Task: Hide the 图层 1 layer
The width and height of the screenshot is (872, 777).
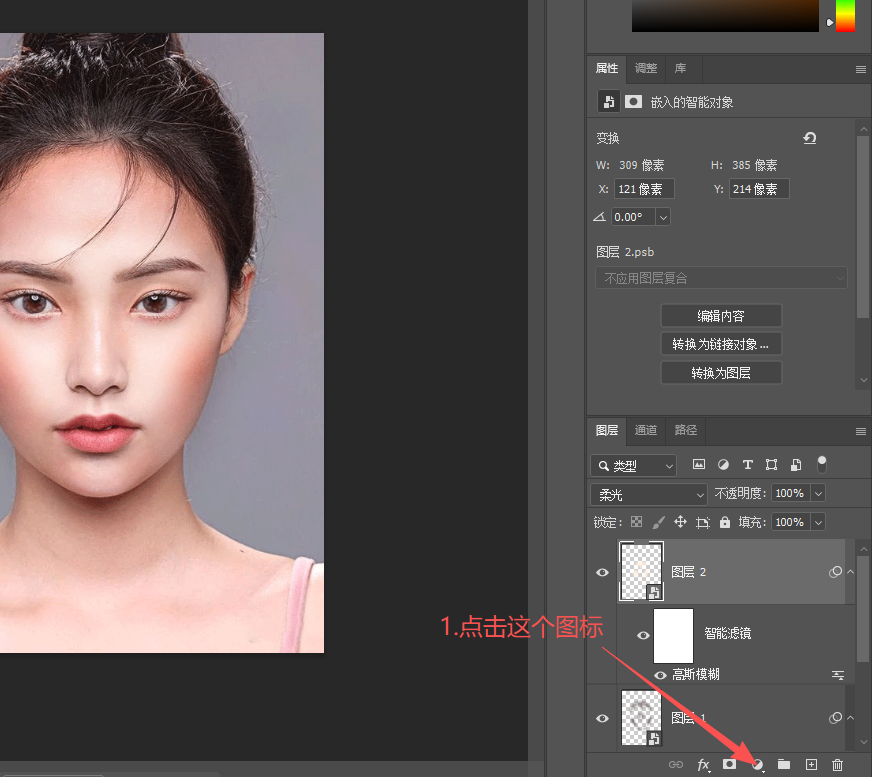Action: click(602, 718)
